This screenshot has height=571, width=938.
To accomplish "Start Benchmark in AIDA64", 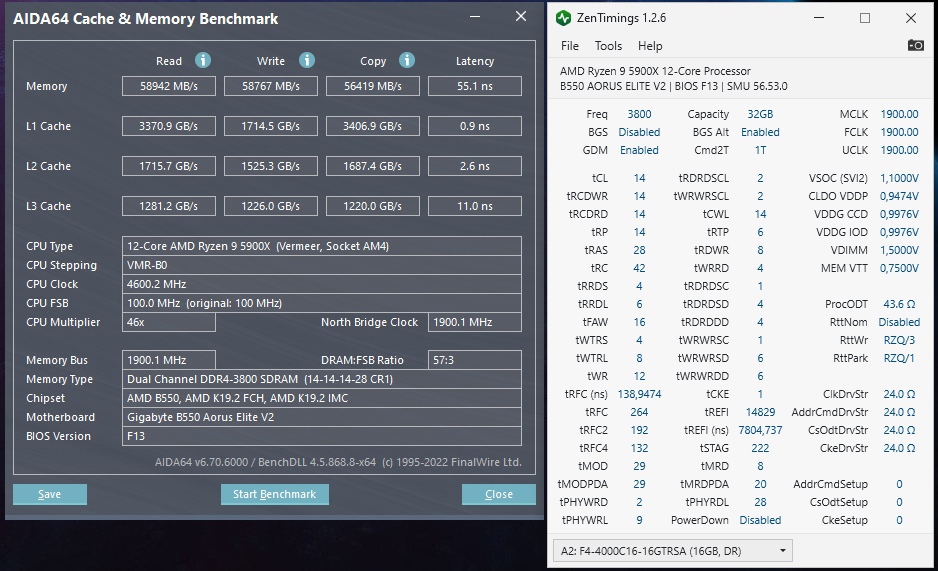I will tap(275, 494).
